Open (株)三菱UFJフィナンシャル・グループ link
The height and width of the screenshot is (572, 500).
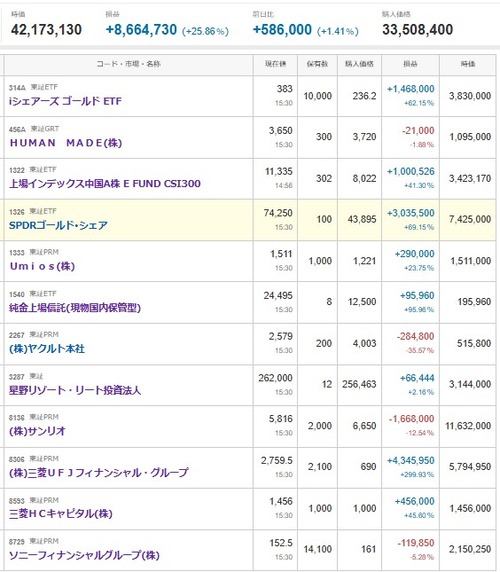99,473
